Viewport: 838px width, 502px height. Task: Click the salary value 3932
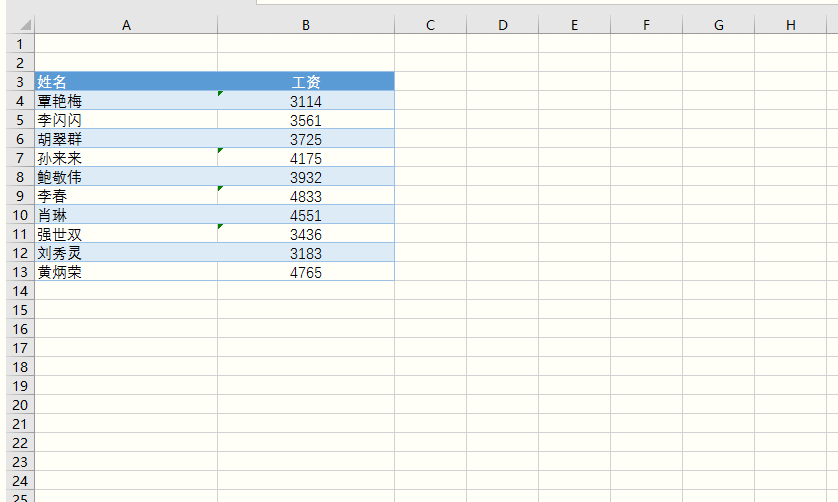[x=306, y=176]
